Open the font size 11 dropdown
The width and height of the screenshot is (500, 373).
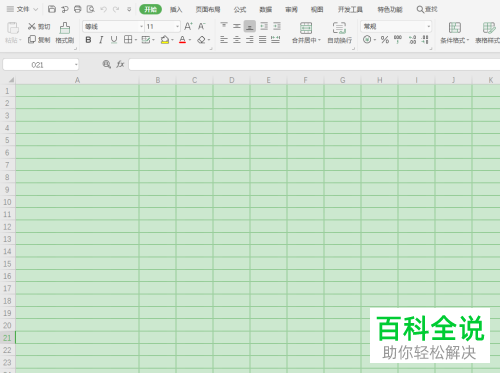tap(177, 26)
